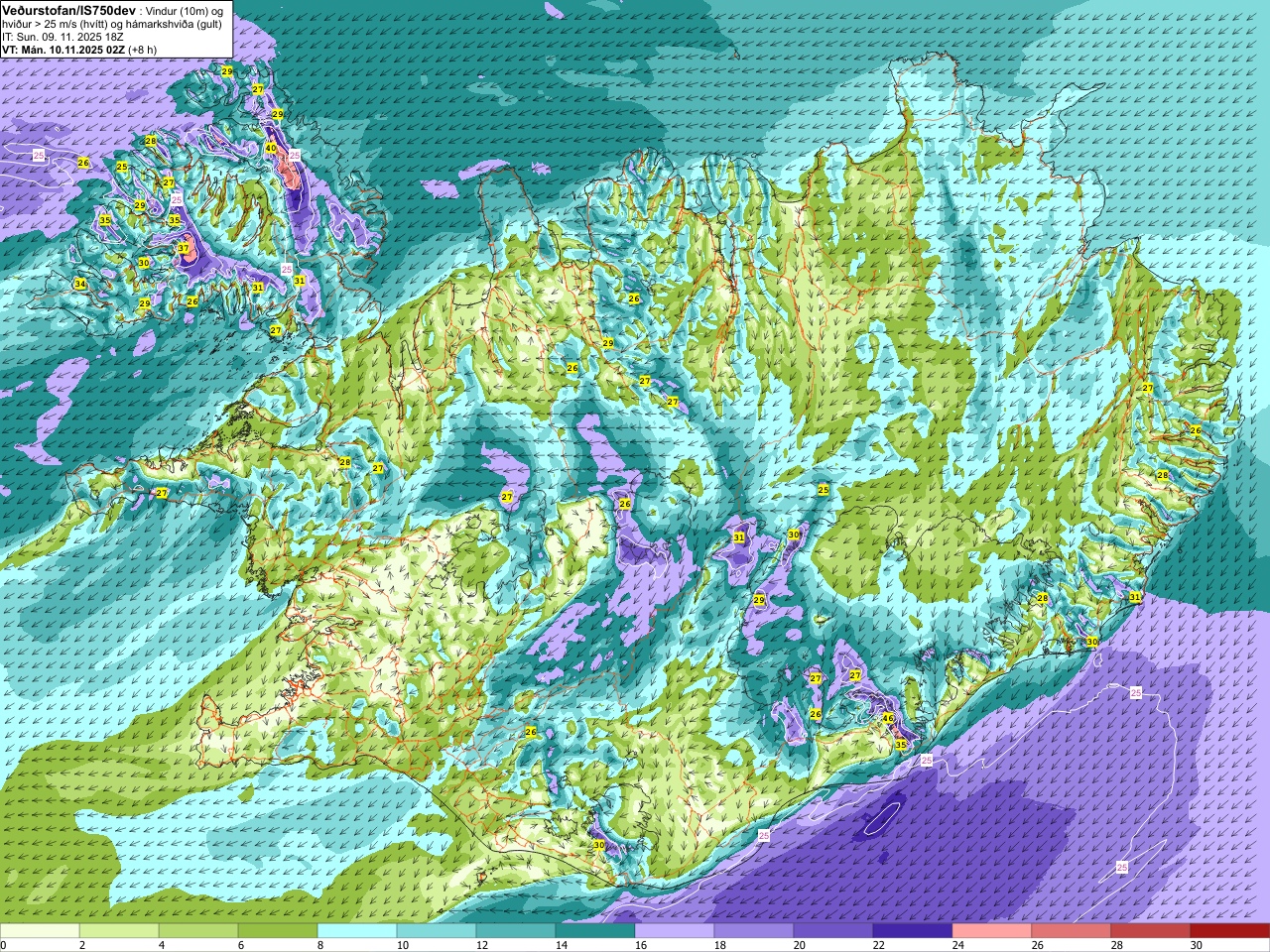Screen dimensions: 1270x952
Task: Pick the 4–6 green legend swatch
Action: (x=198, y=931)
